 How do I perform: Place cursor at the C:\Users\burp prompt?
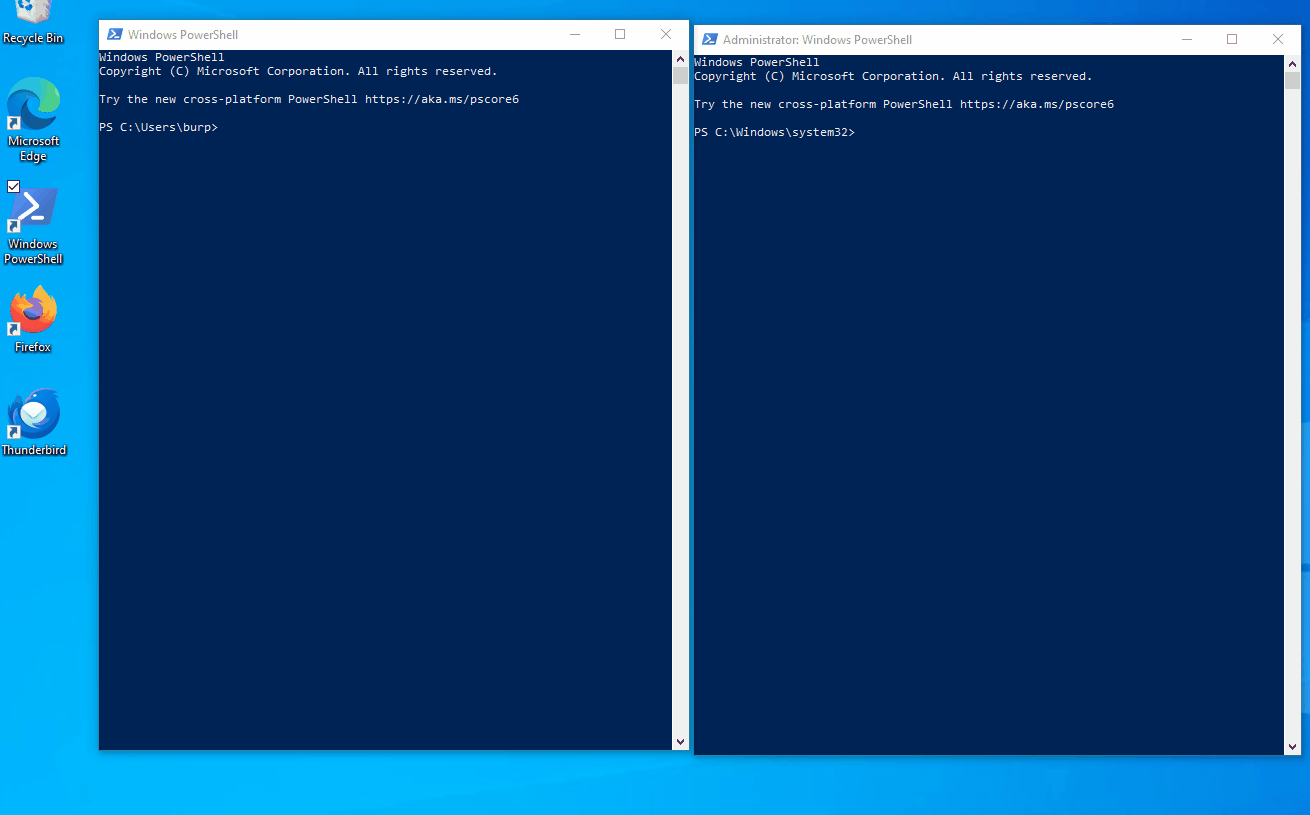(221, 127)
